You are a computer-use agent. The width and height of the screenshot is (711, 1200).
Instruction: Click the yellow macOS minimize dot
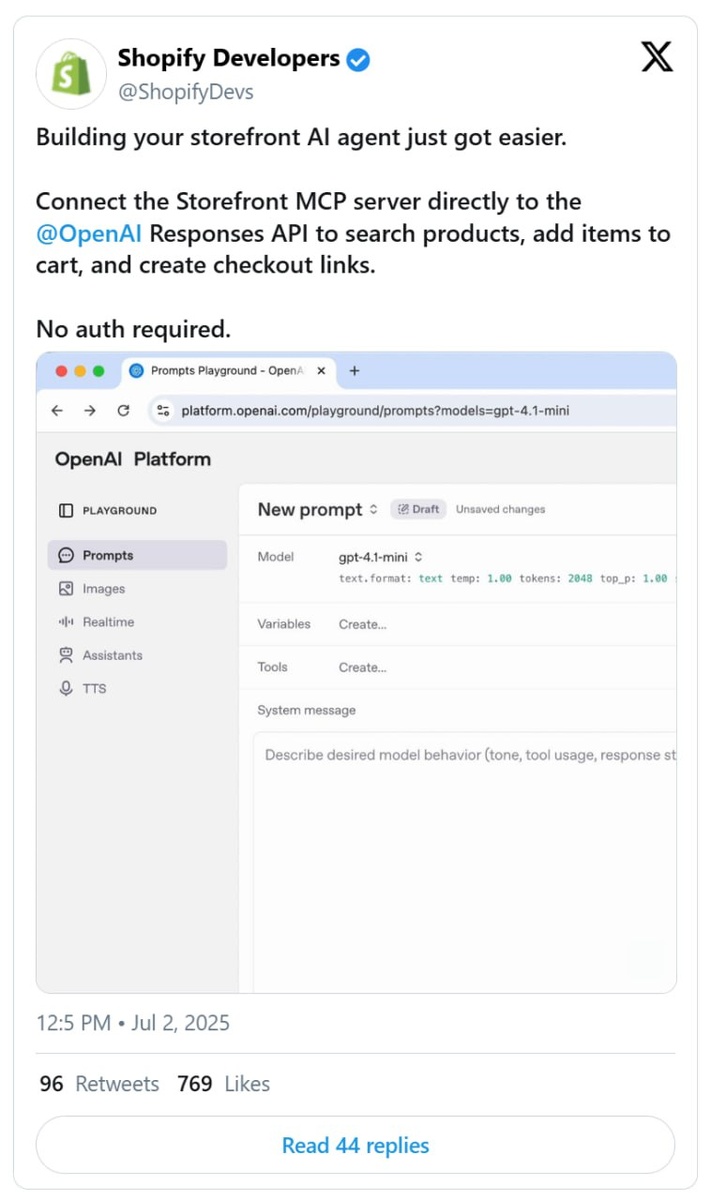click(x=80, y=371)
